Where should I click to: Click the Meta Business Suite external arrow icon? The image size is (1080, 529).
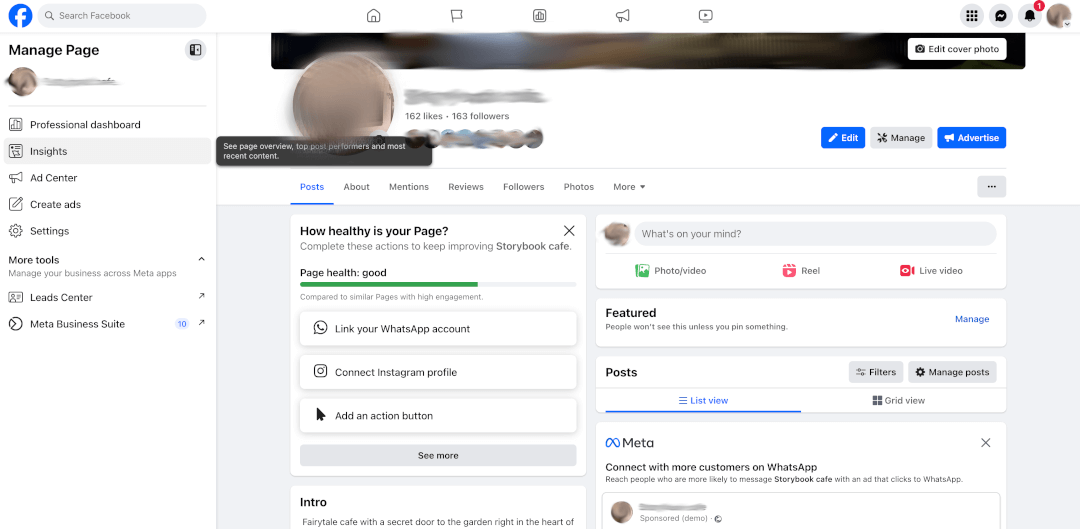click(x=202, y=322)
